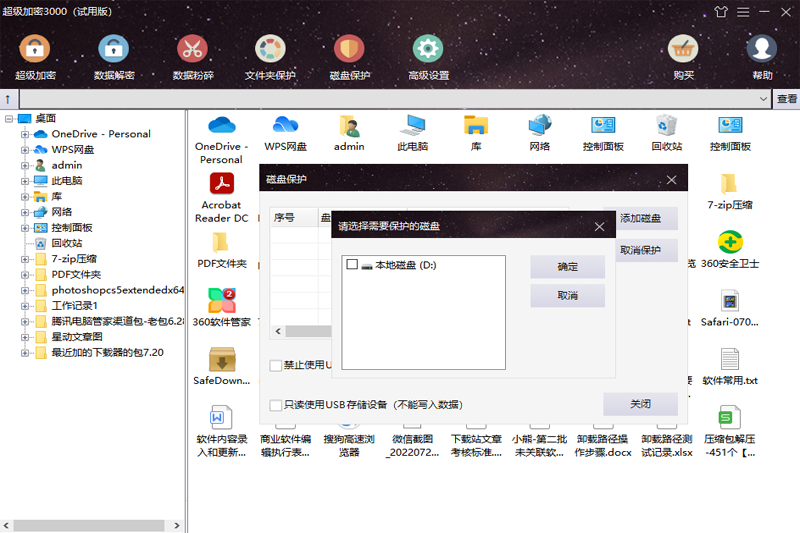800x533 pixels.
Task: Select 网络 in the folder tree
Action: [x=62, y=212]
